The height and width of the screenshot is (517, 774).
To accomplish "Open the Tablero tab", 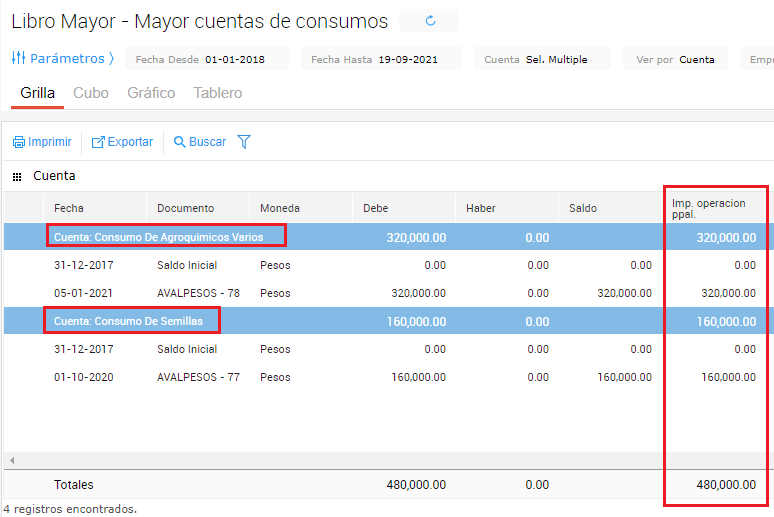I will pyautogui.click(x=217, y=93).
